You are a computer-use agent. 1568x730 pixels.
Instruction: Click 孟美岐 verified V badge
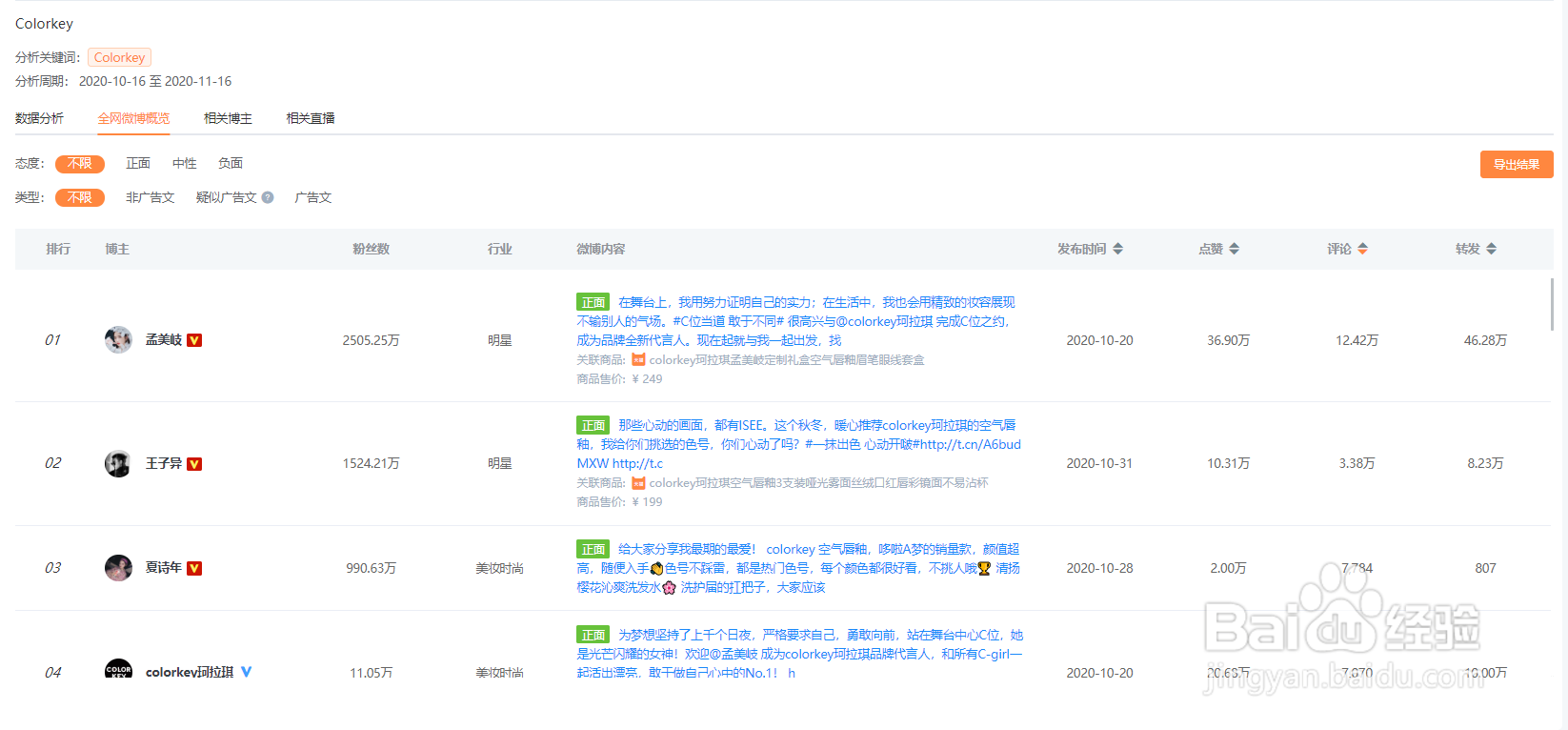(194, 340)
